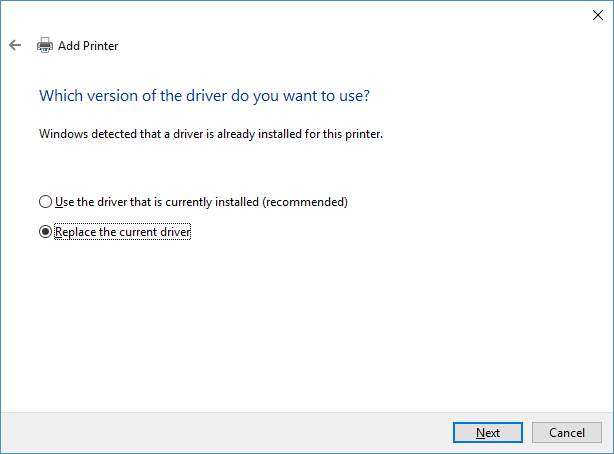Click the 'Use the driver that is currently installed' label
614x454 pixels.
201,202
